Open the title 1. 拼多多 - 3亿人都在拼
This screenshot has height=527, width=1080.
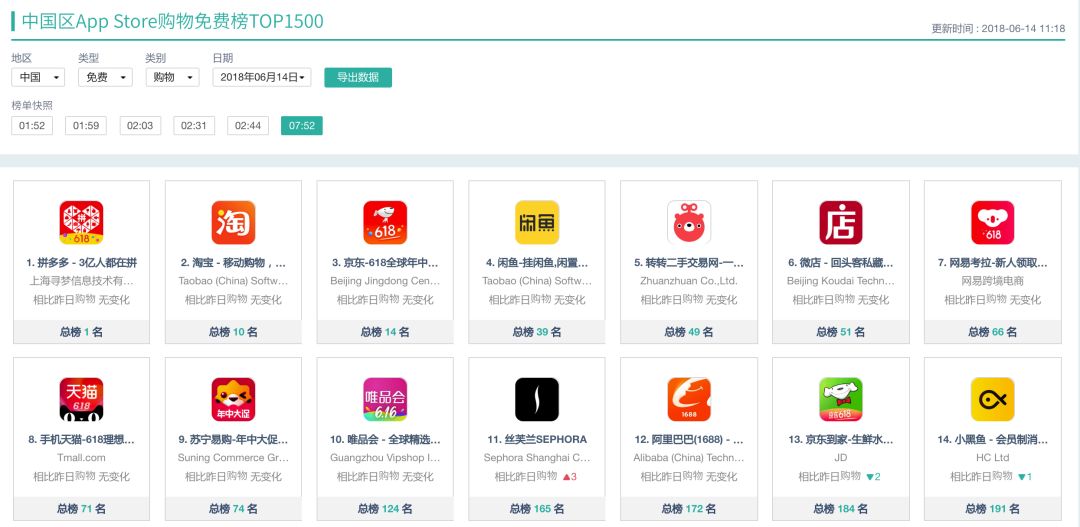click(81, 262)
